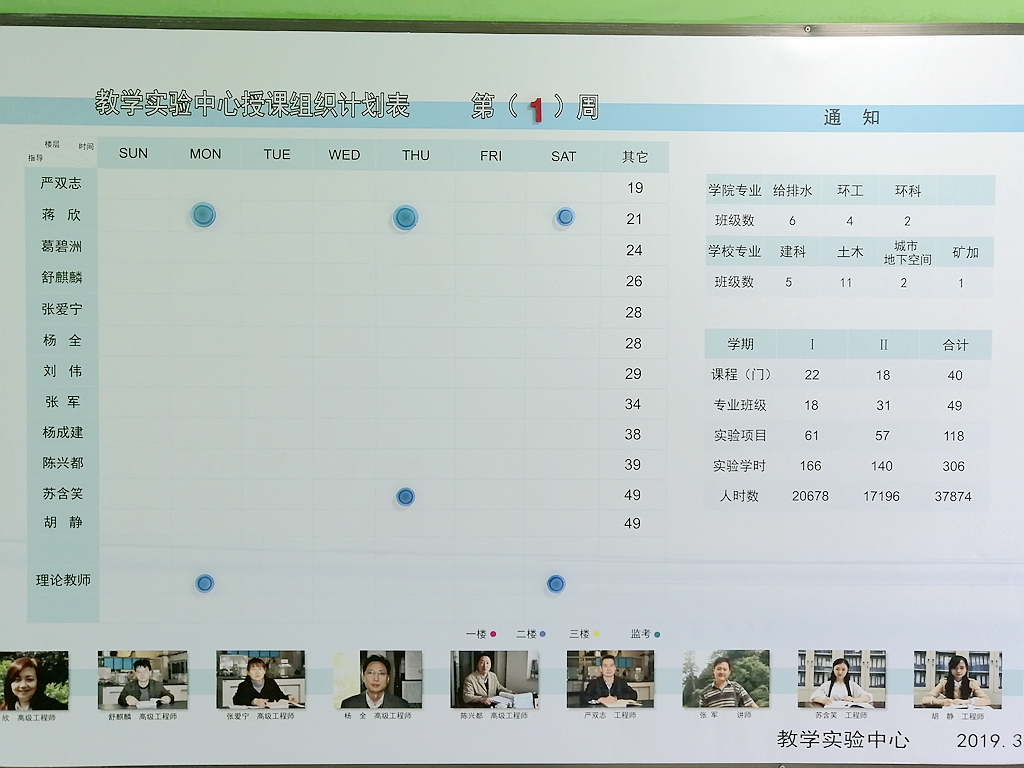Click value 38 in 杨成建's row
This screenshot has height=768, width=1024.
pos(632,434)
